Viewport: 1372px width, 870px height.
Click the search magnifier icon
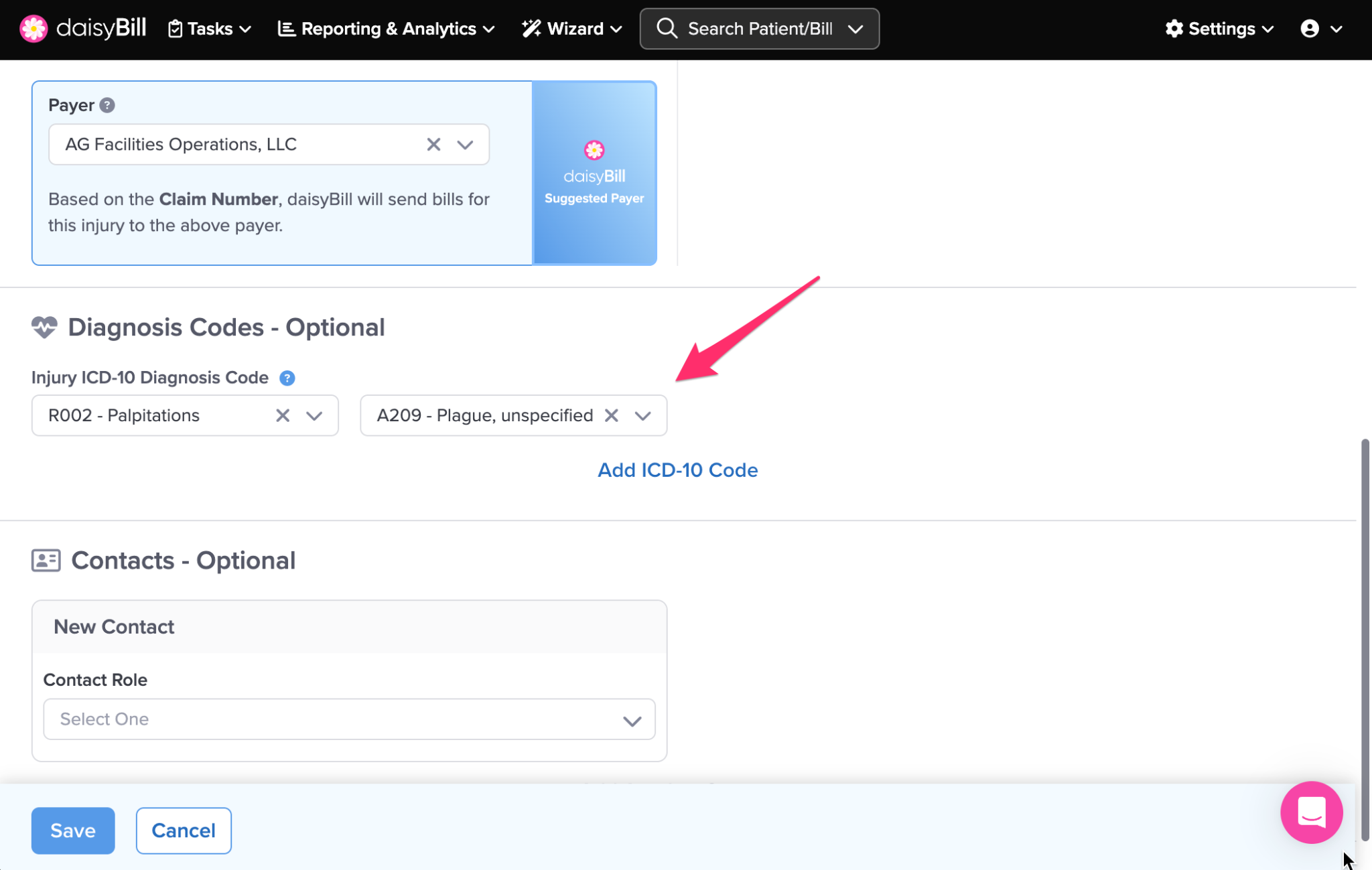(x=667, y=29)
